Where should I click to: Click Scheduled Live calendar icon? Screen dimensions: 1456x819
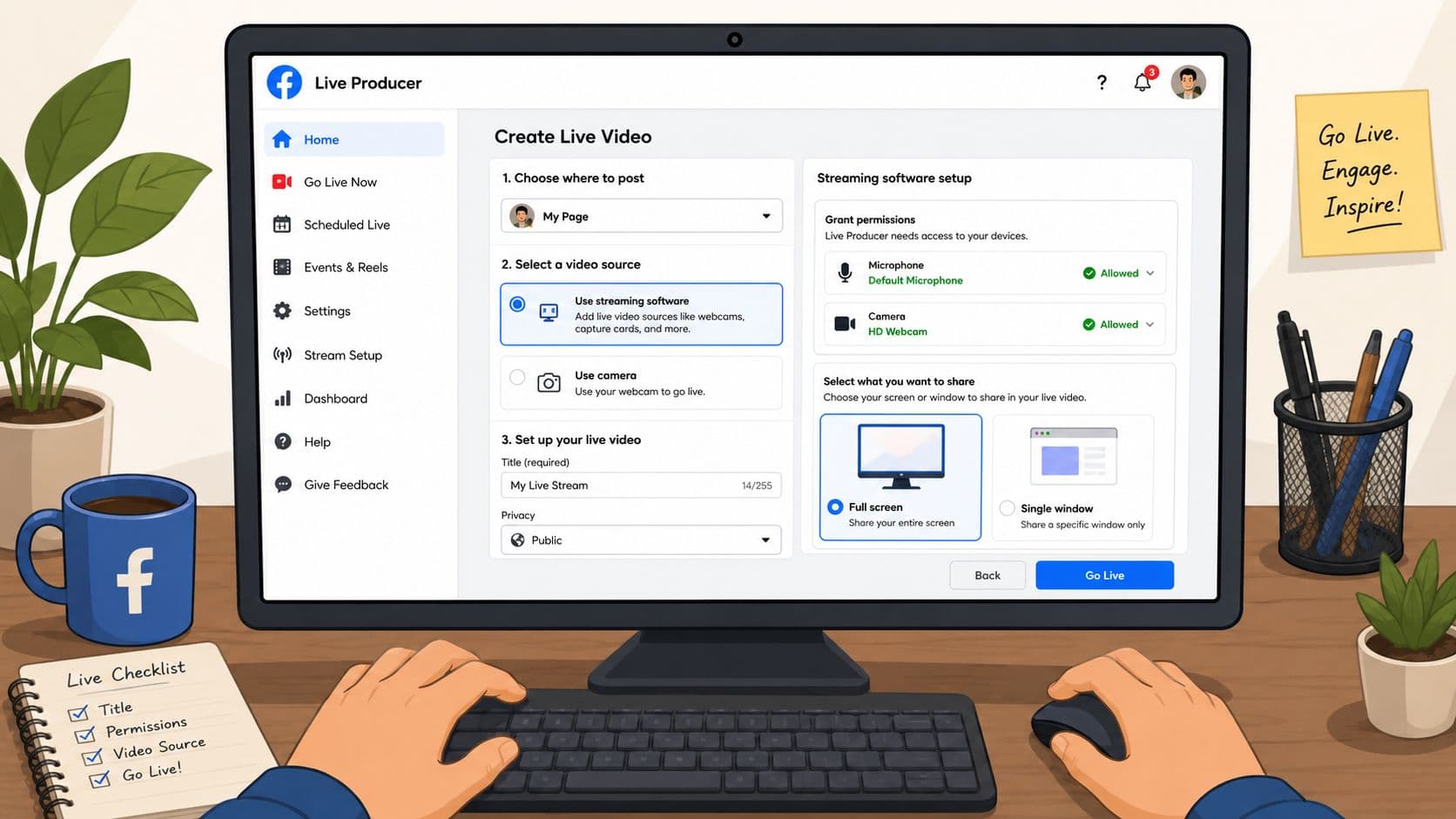[x=282, y=225]
